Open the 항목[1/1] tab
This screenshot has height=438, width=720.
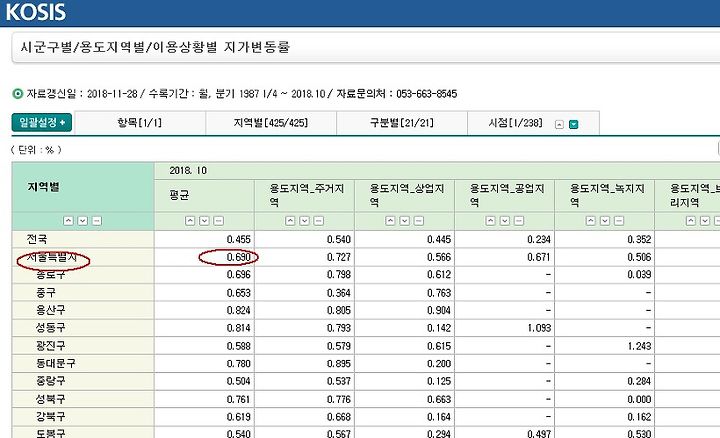[x=140, y=123]
